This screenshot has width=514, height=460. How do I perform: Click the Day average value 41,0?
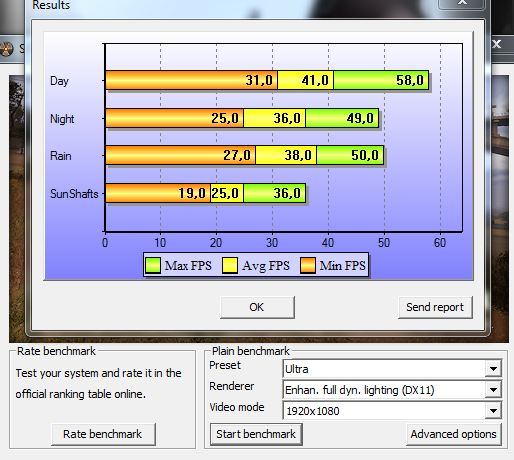click(315, 80)
